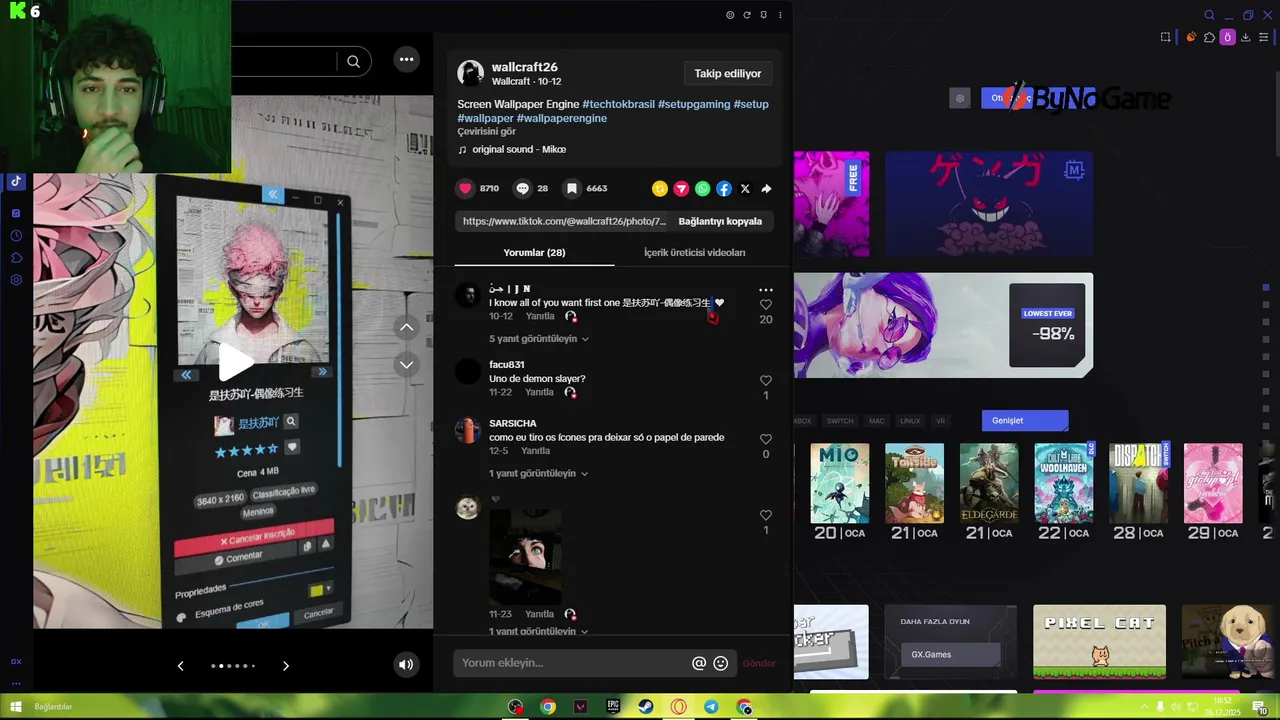Reload the TikTok sidebar panel

[x=746, y=15]
